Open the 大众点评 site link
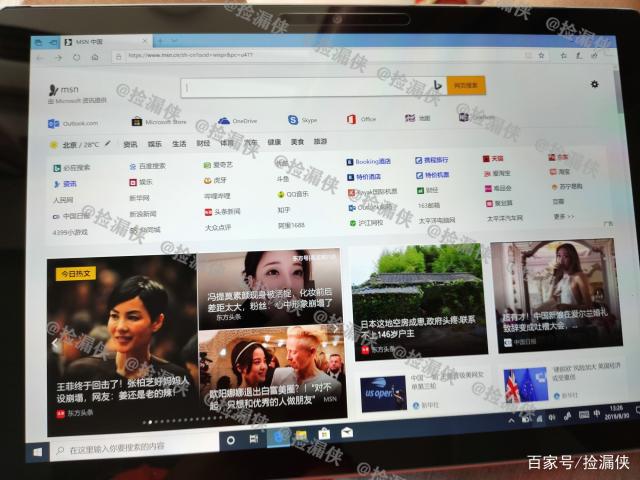 pyautogui.click(x=218, y=227)
